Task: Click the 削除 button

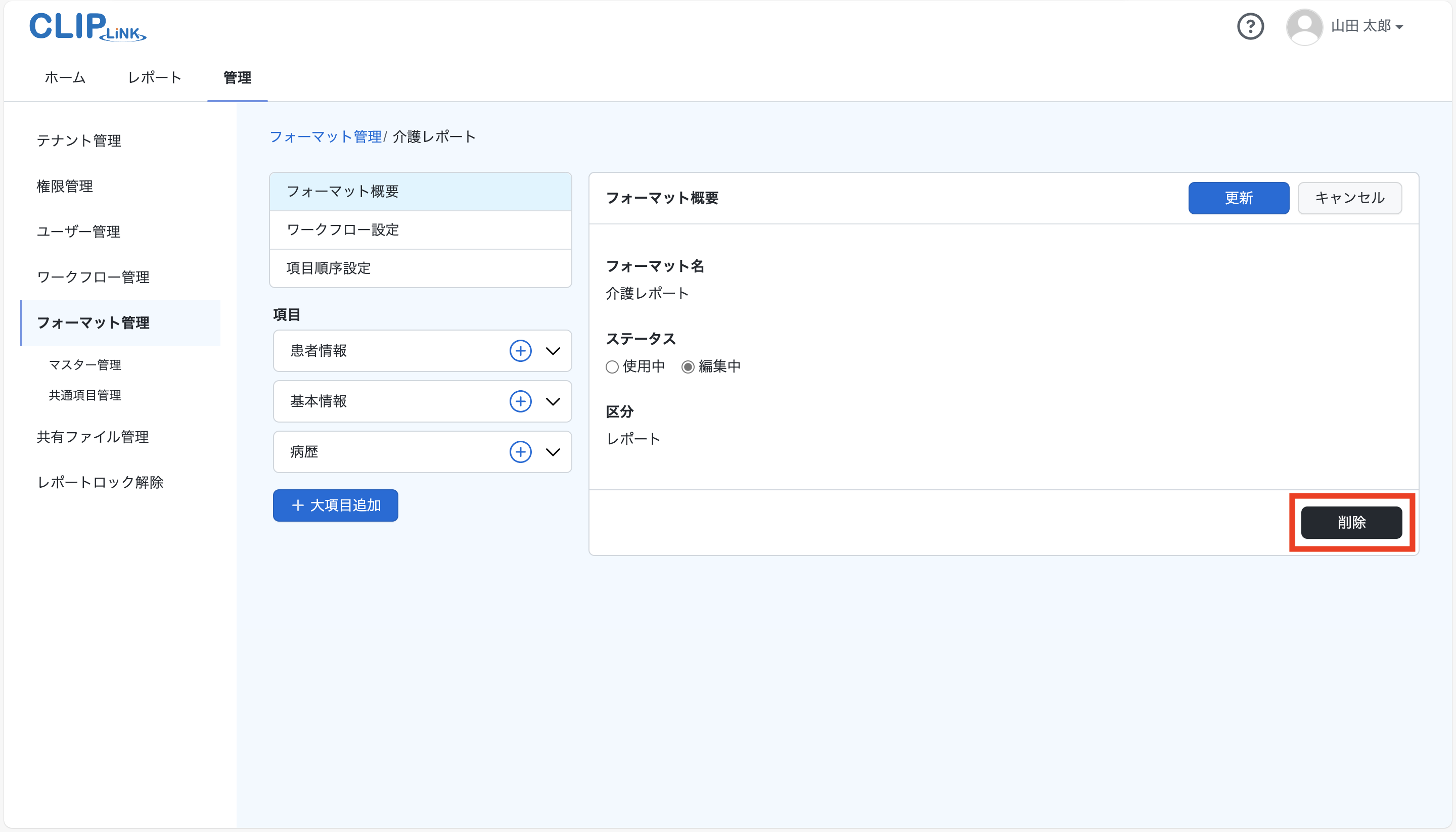Action: click(1351, 522)
